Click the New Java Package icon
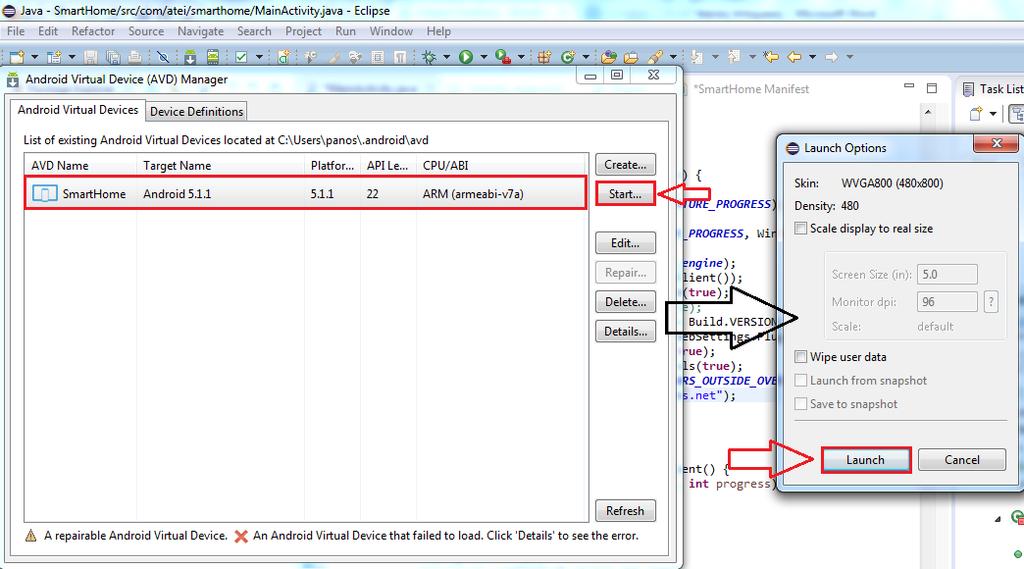The width and height of the screenshot is (1024, 569). [545, 57]
